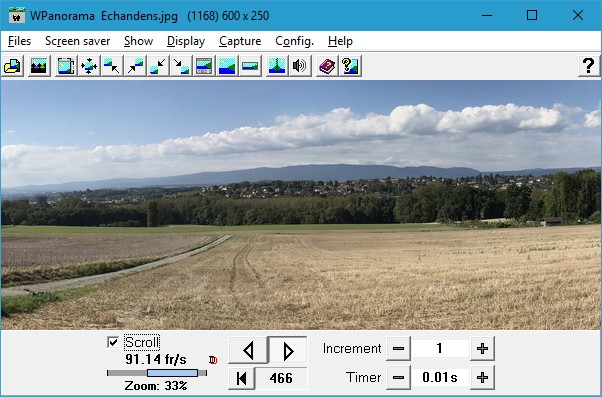Click the small red icon beside frame rate

click(x=213, y=360)
